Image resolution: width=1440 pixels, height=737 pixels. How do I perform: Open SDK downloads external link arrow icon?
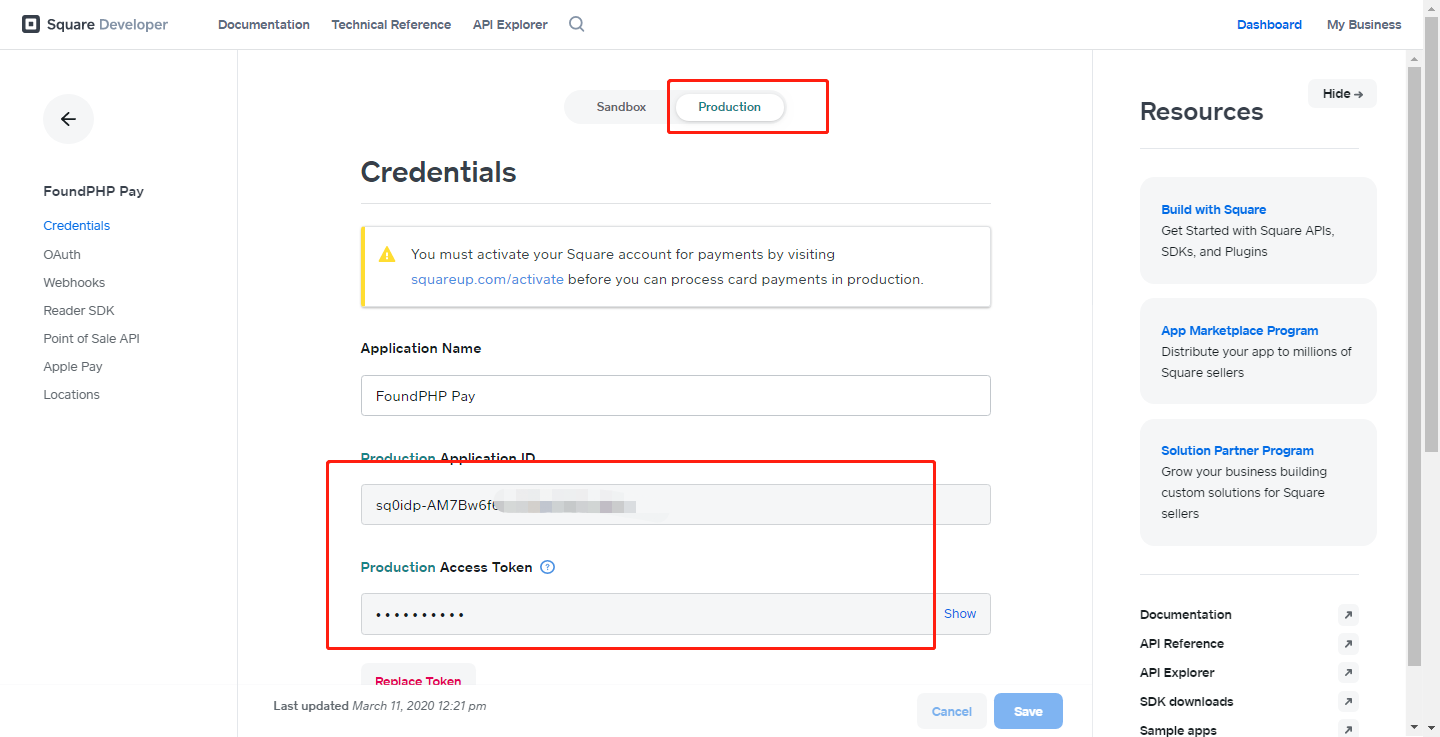coord(1348,702)
